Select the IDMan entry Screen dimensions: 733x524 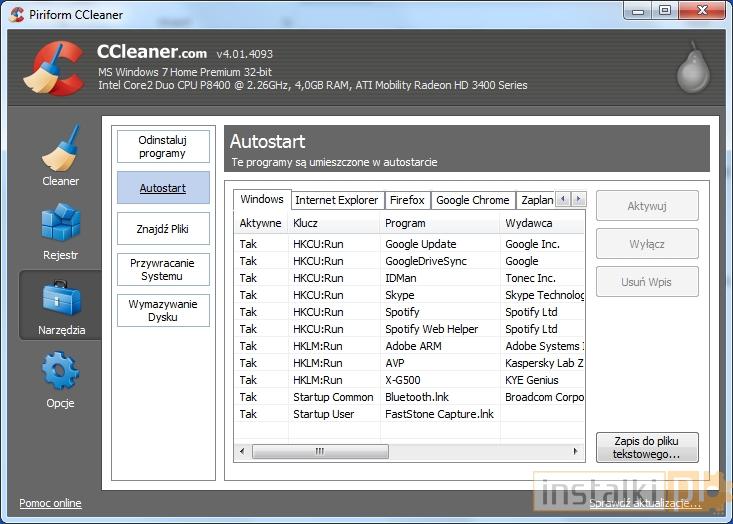click(409, 278)
